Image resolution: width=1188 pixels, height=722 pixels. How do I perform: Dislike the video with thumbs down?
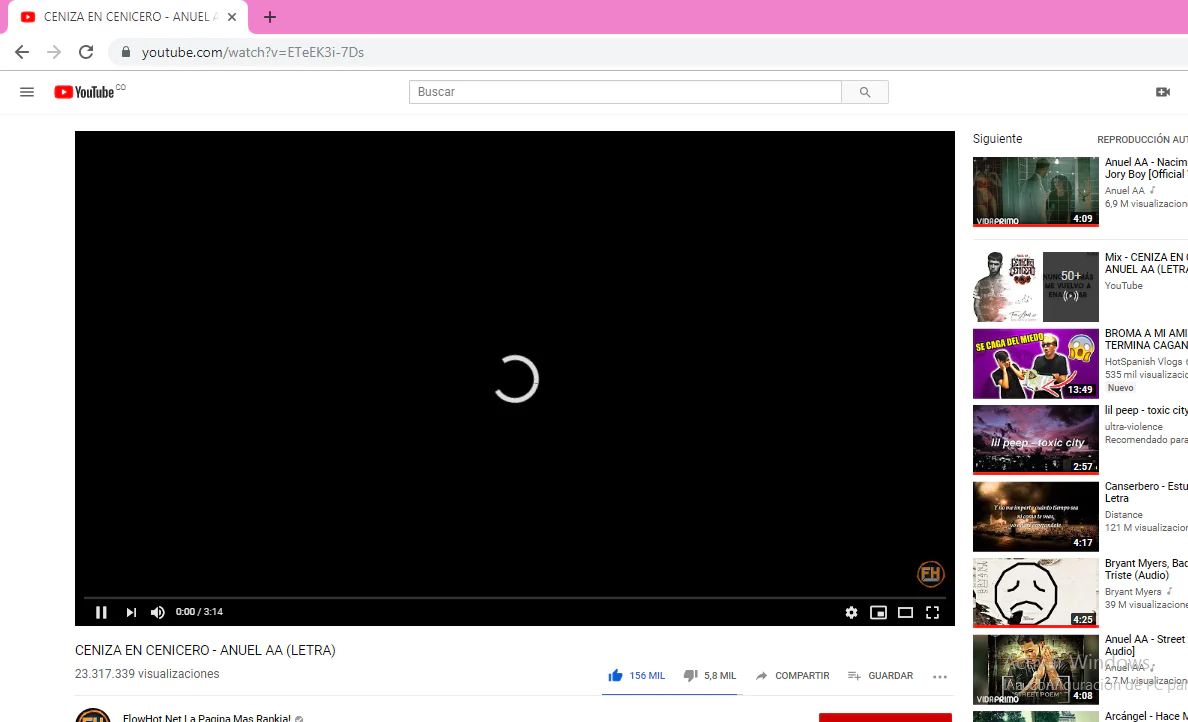(x=691, y=675)
